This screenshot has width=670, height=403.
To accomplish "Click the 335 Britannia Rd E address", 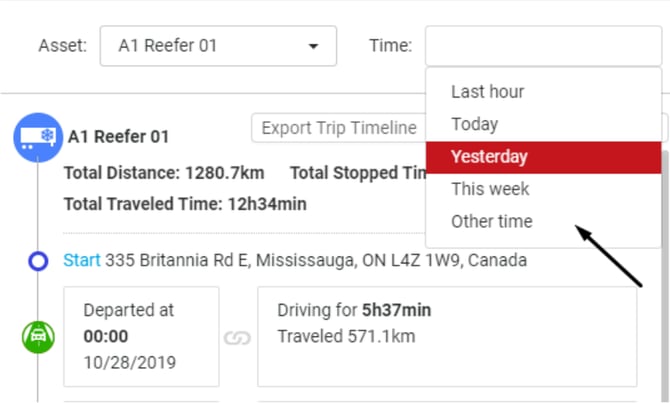I will [316, 261].
